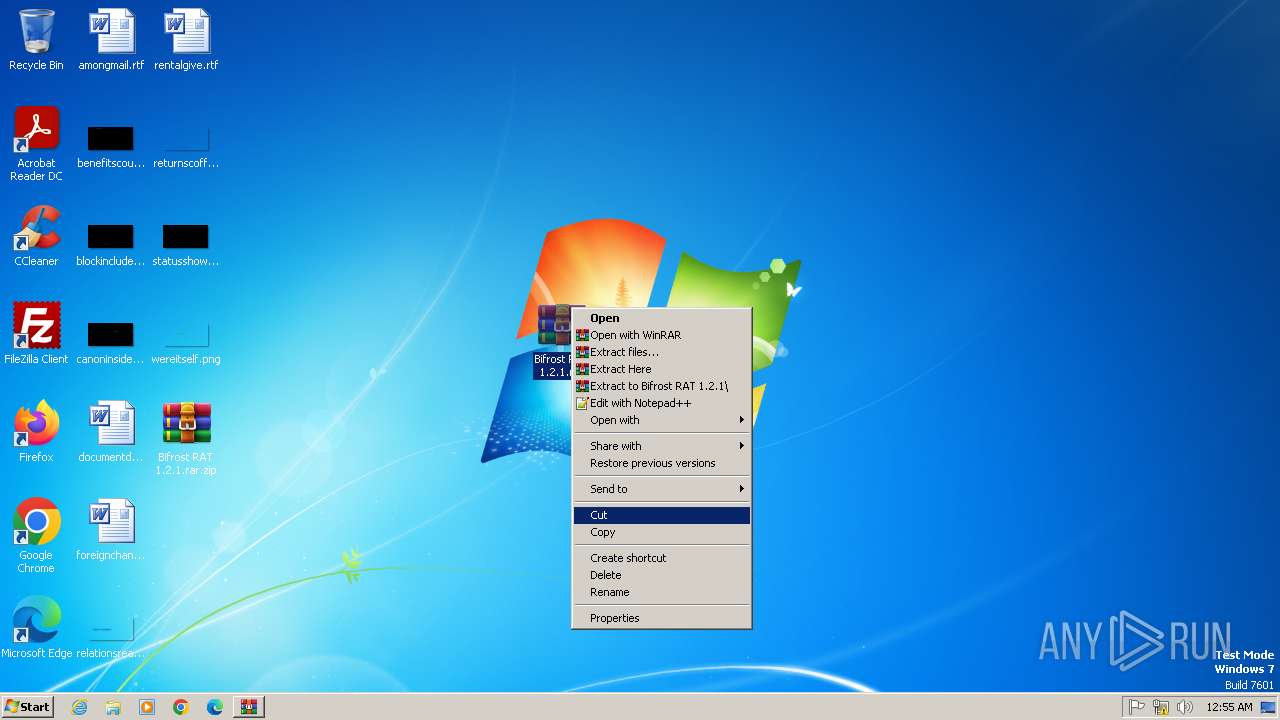Choose Open in context menu
The image size is (1280, 720).
pyautogui.click(x=661, y=318)
